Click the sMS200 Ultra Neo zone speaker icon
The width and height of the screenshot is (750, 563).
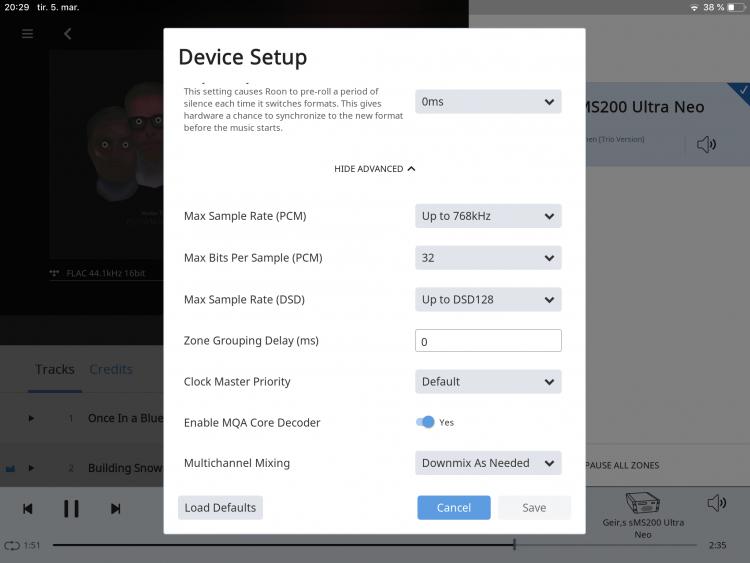(x=706, y=144)
